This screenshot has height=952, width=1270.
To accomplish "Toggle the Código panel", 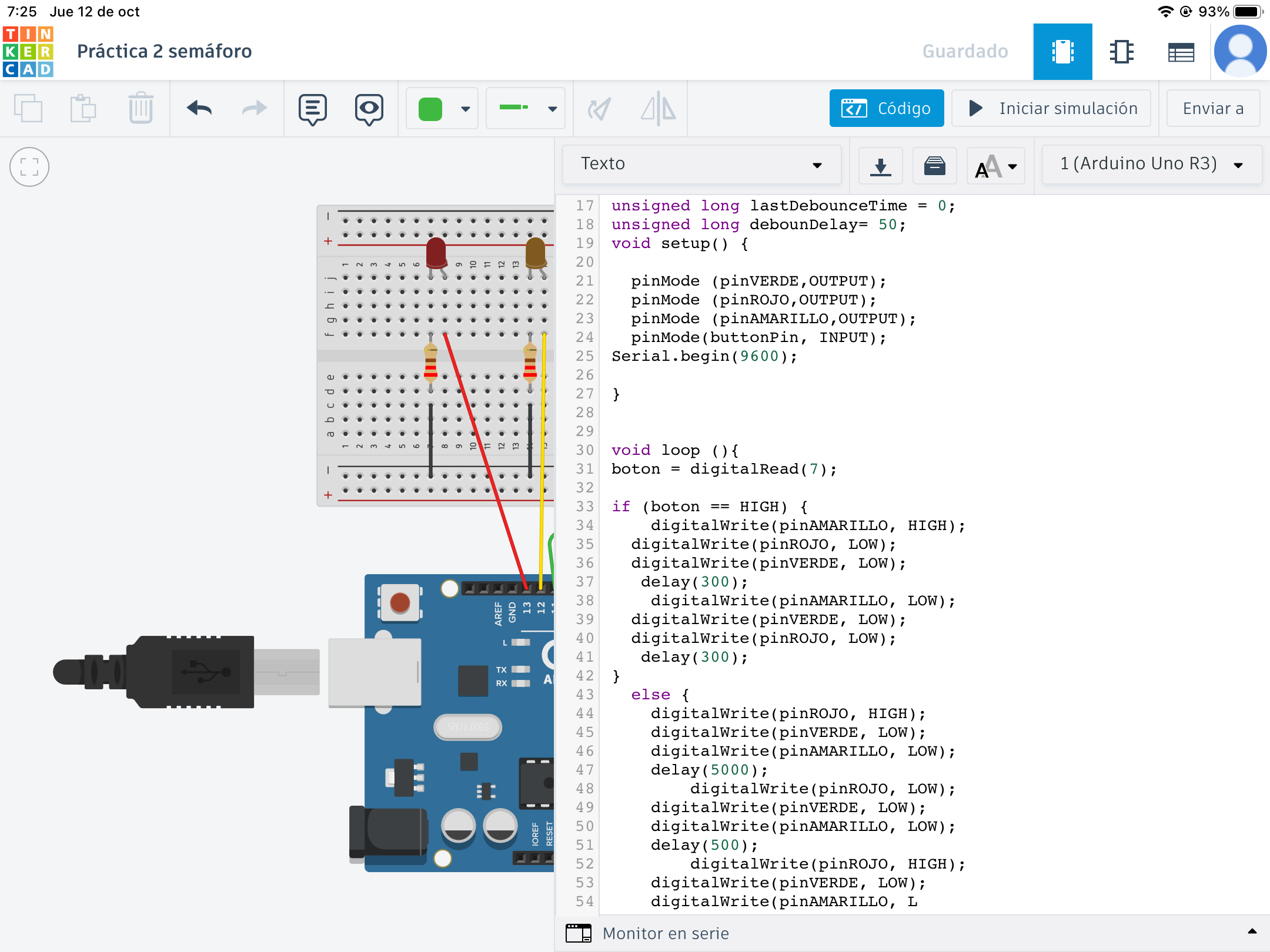I will pyautogui.click(x=886, y=109).
